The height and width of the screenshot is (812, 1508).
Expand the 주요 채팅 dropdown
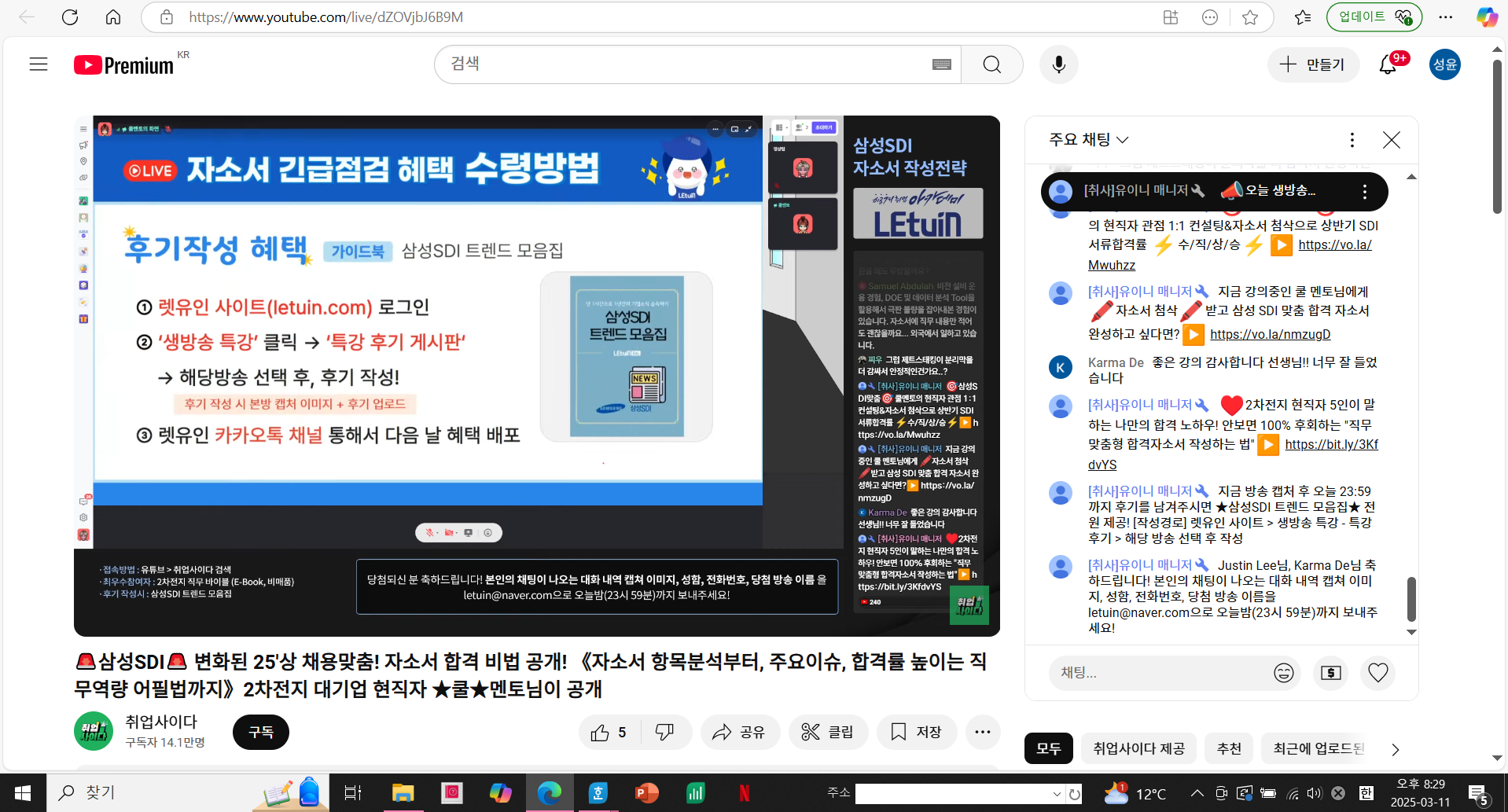(x=1088, y=140)
